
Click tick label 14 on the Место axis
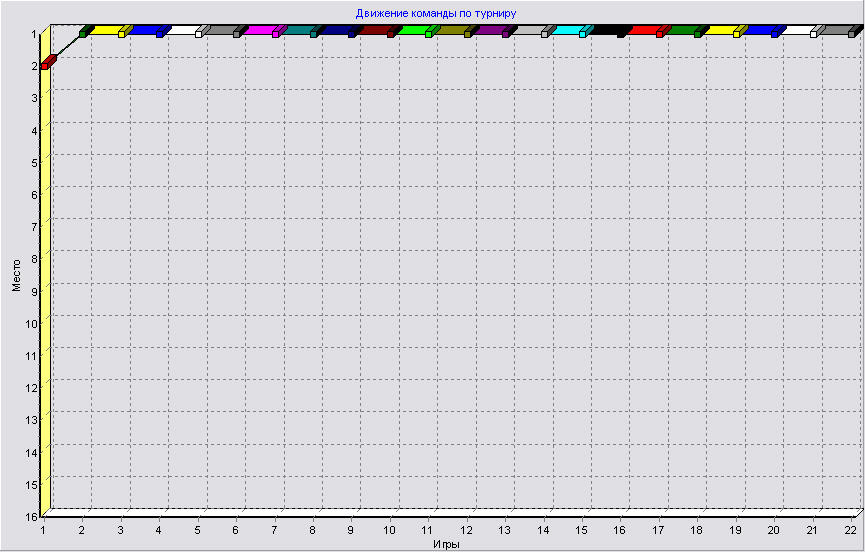tap(31, 453)
